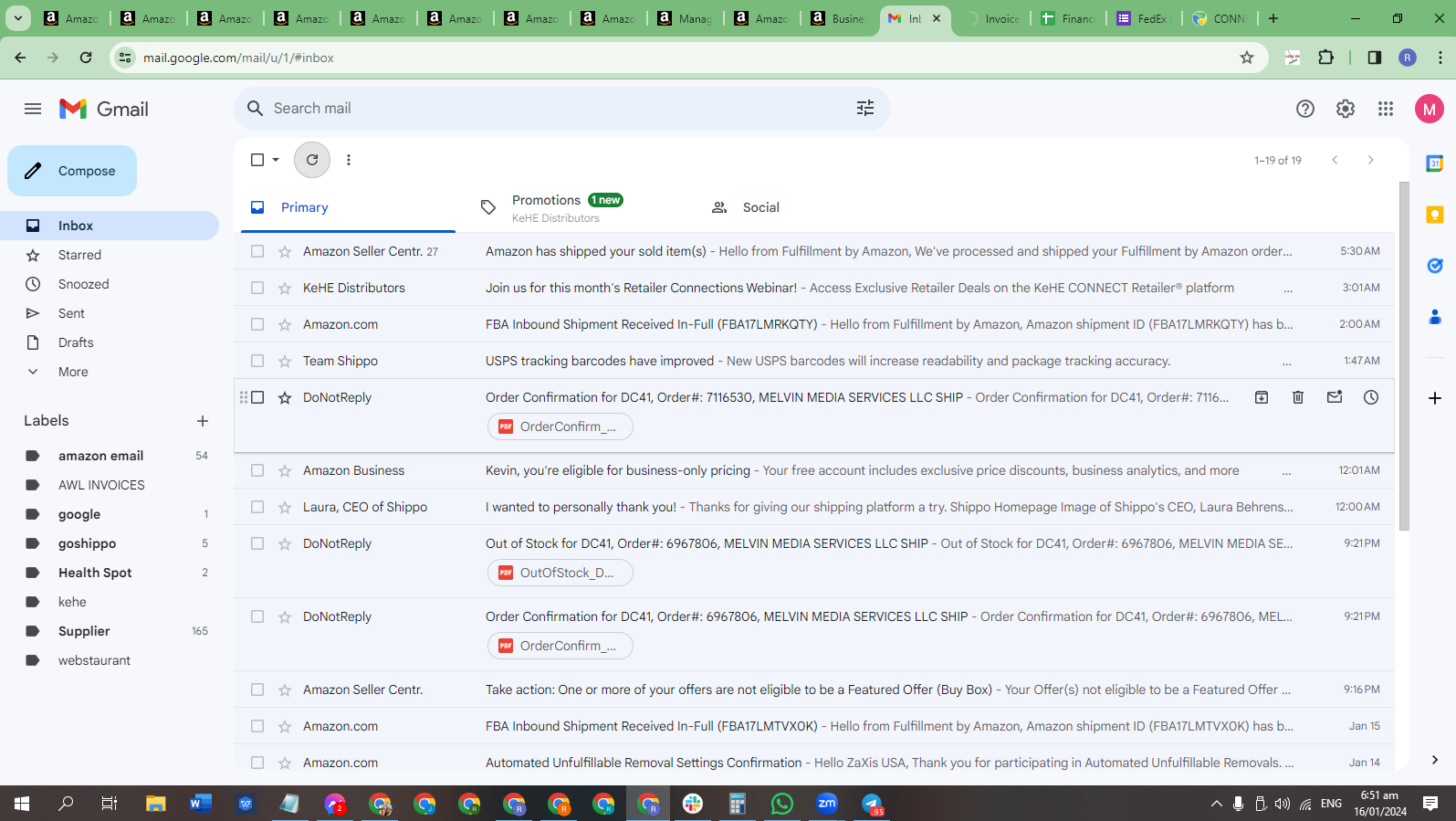Click the inbox vertical scrollbar
Image resolution: width=1456 pixels, height=821 pixels.
click(1404, 356)
